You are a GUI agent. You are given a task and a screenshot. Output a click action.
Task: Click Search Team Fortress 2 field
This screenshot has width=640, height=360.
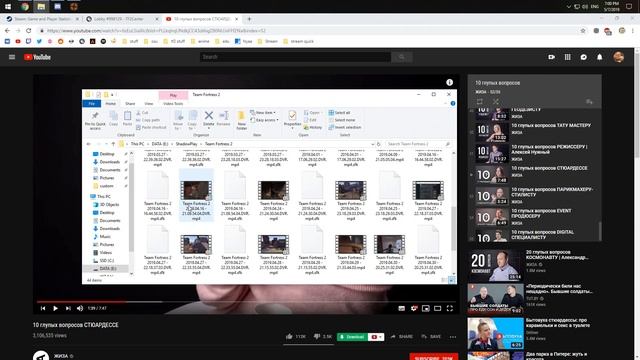click(x=418, y=144)
